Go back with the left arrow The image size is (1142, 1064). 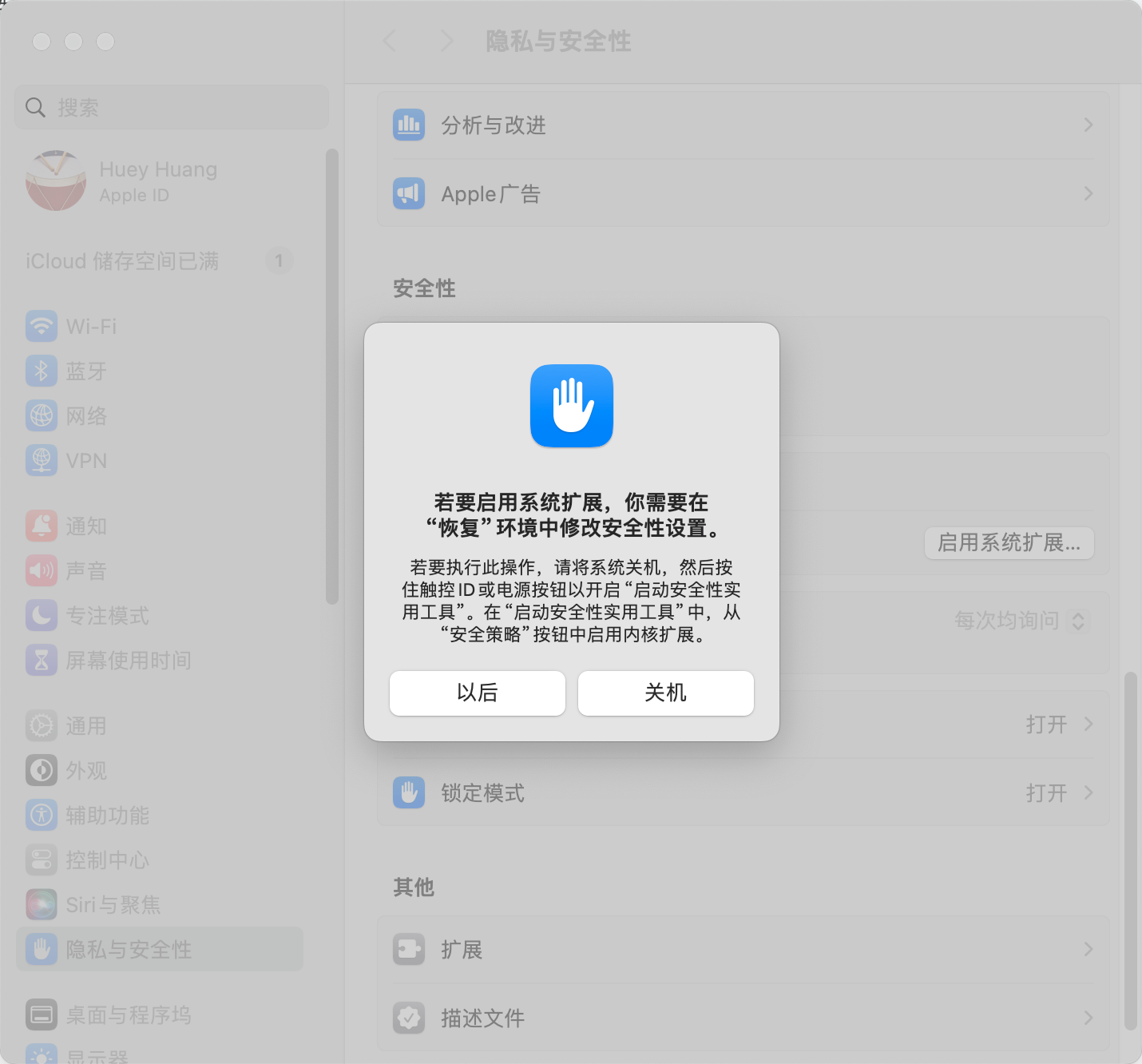point(390,41)
